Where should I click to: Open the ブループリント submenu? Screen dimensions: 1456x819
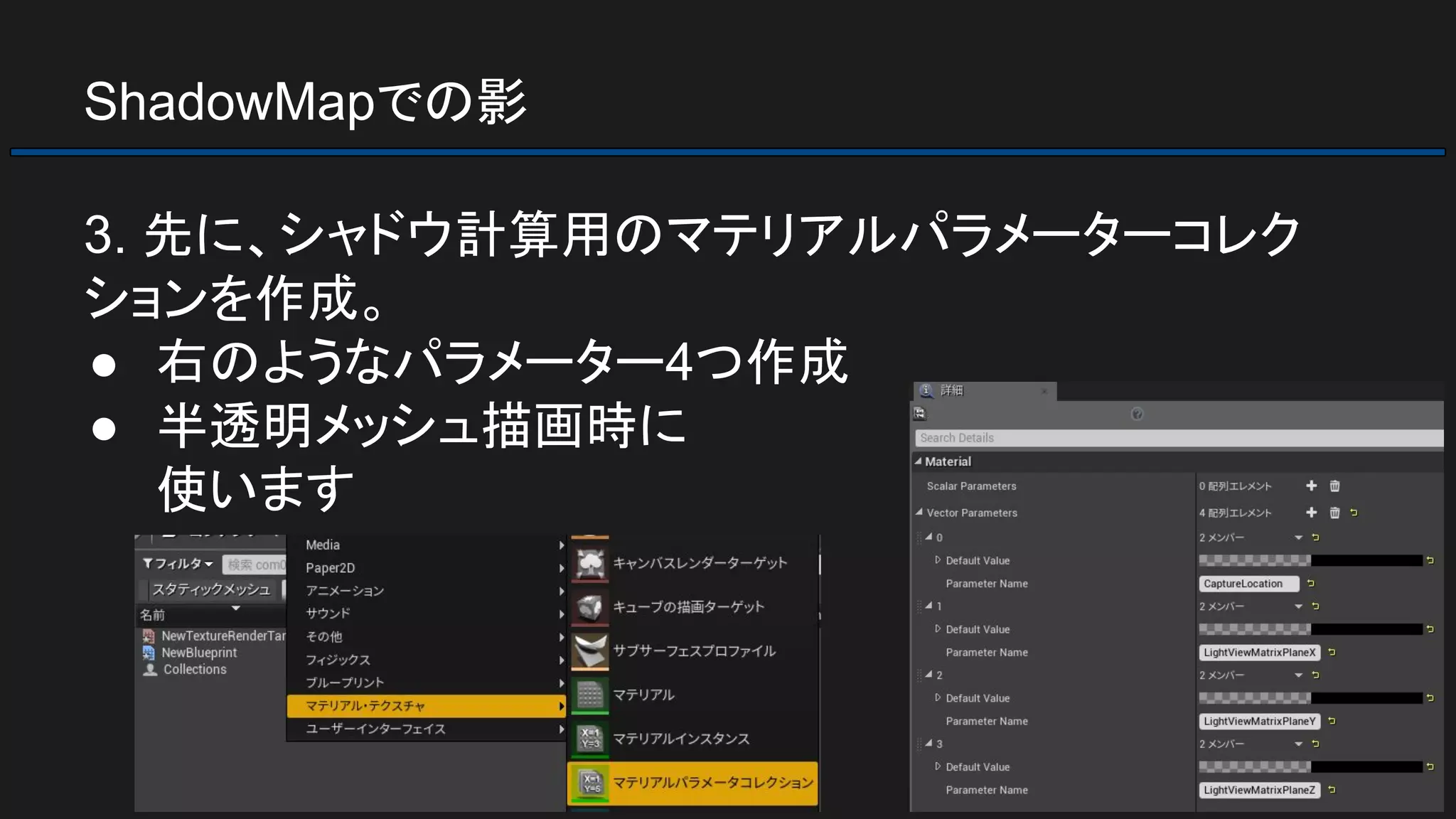point(427,682)
